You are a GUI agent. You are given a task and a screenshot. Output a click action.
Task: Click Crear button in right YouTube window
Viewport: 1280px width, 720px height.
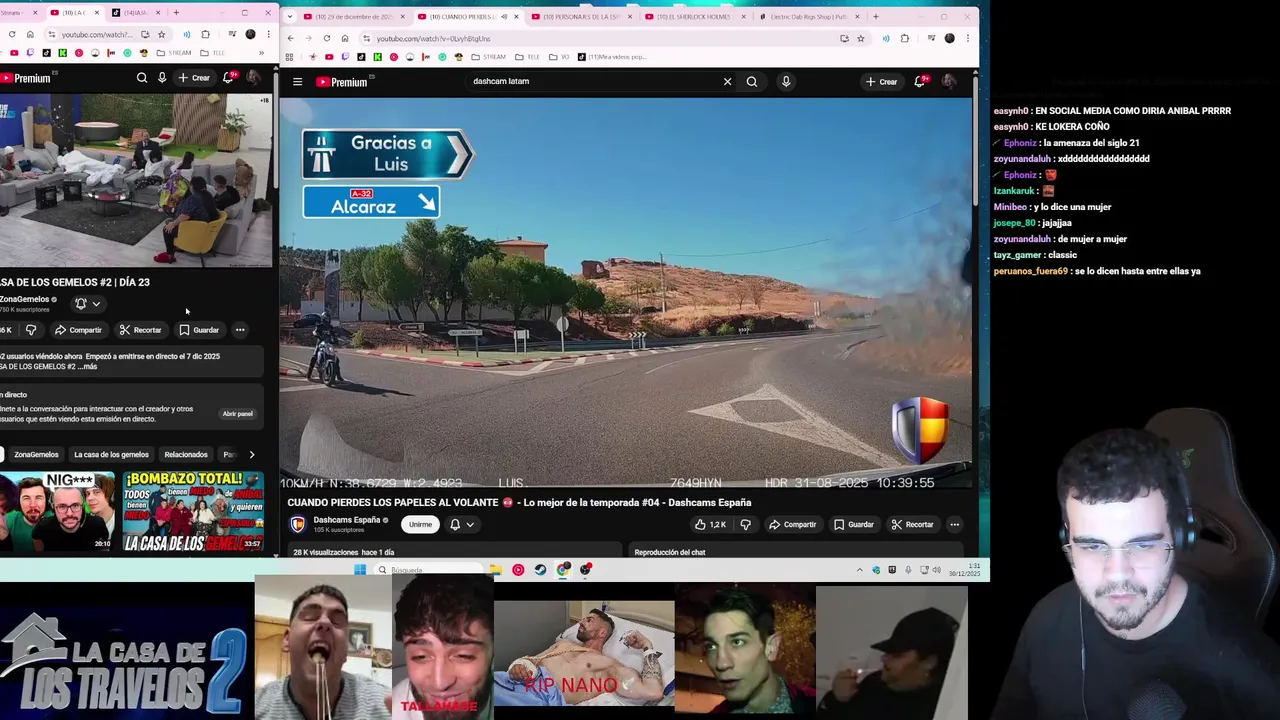point(881,82)
